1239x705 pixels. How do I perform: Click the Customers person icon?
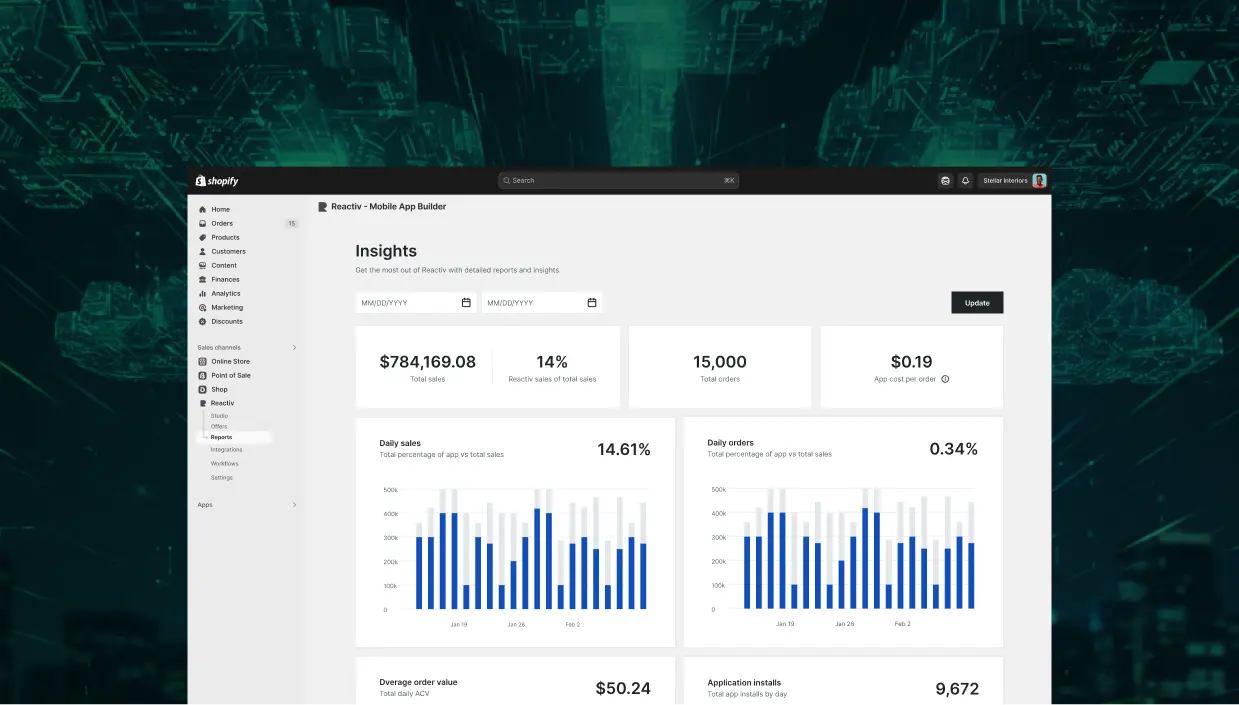pyautogui.click(x=203, y=252)
